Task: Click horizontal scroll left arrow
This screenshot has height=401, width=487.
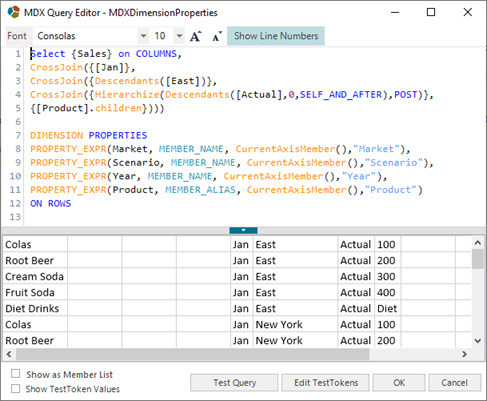Action: 9,354
